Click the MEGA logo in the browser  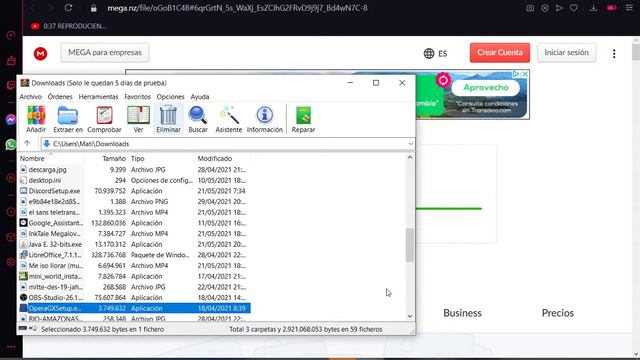(40, 53)
